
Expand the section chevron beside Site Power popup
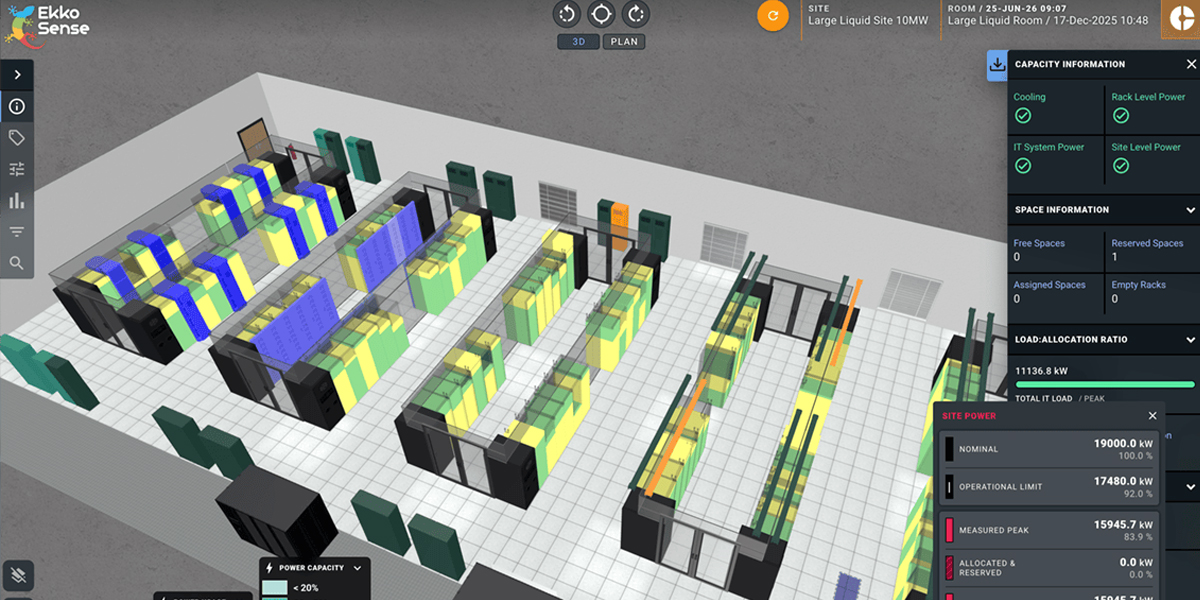pyautogui.click(x=1190, y=486)
